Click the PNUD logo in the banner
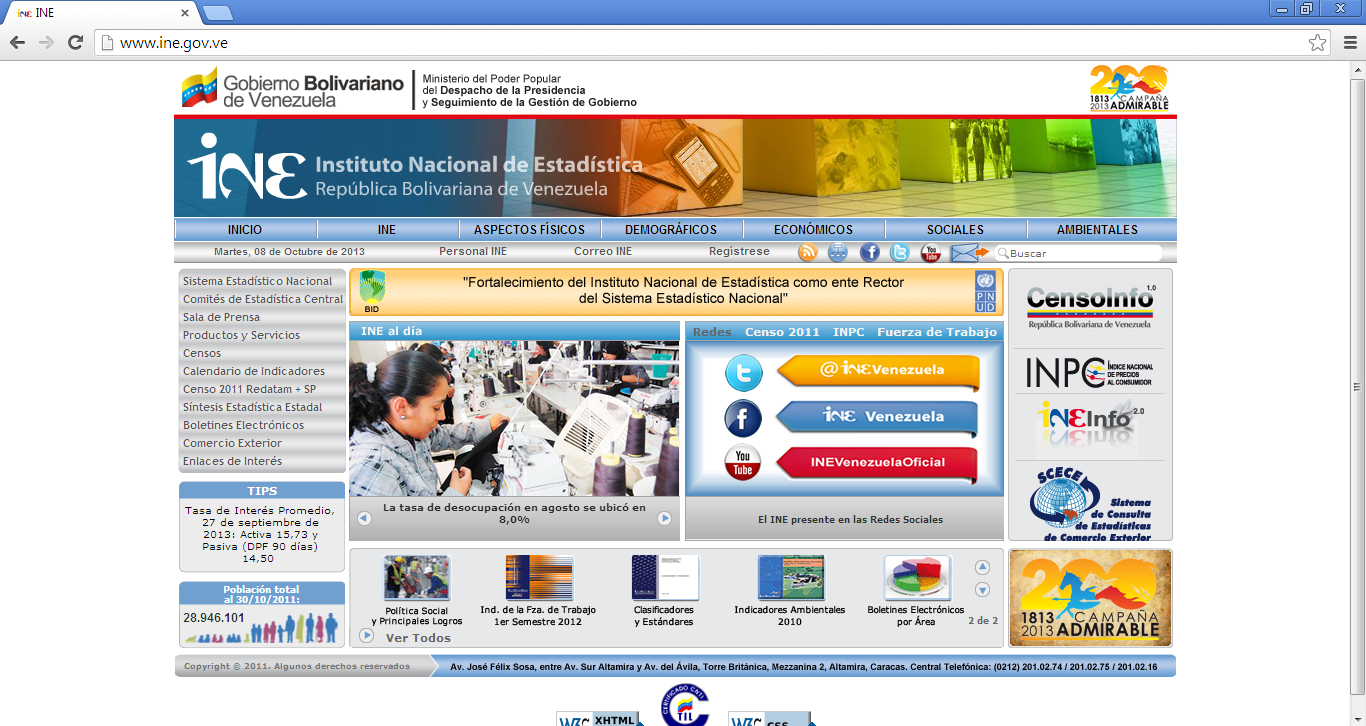1366x726 pixels. point(986,292)
